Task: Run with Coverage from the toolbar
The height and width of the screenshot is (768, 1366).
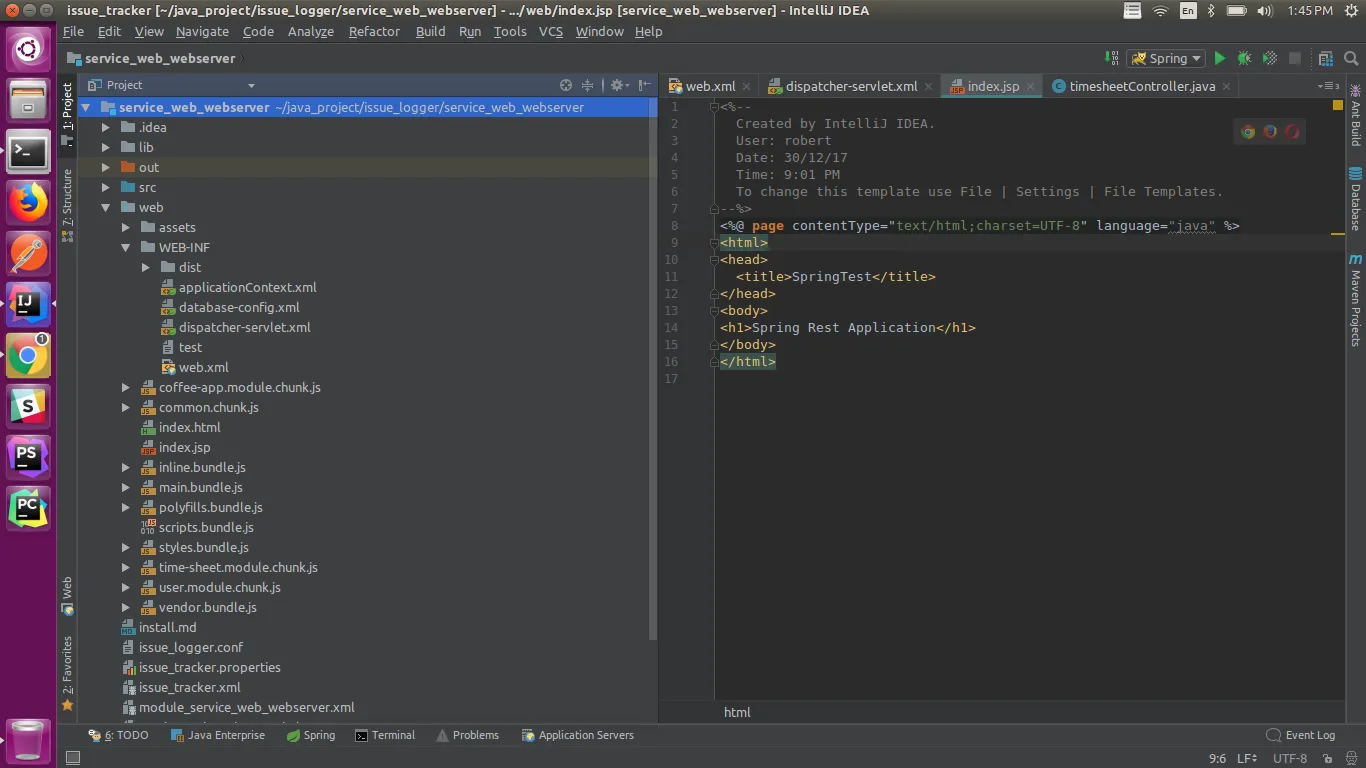Action: click(1270, 59)
